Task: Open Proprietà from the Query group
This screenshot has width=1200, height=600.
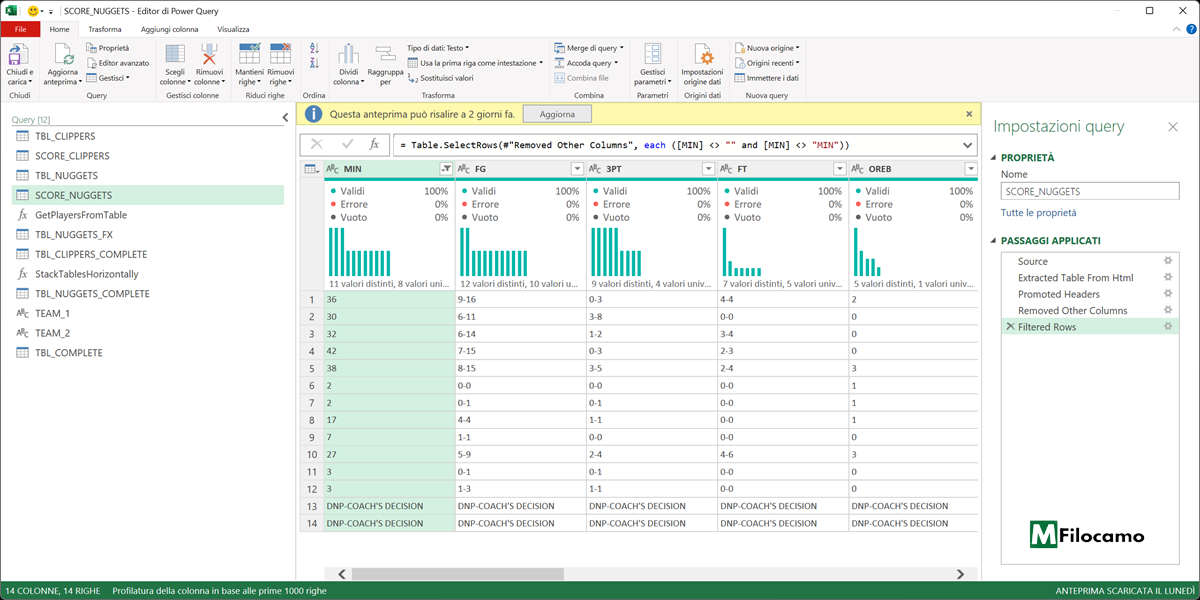Action: click(x=108, y=47)
